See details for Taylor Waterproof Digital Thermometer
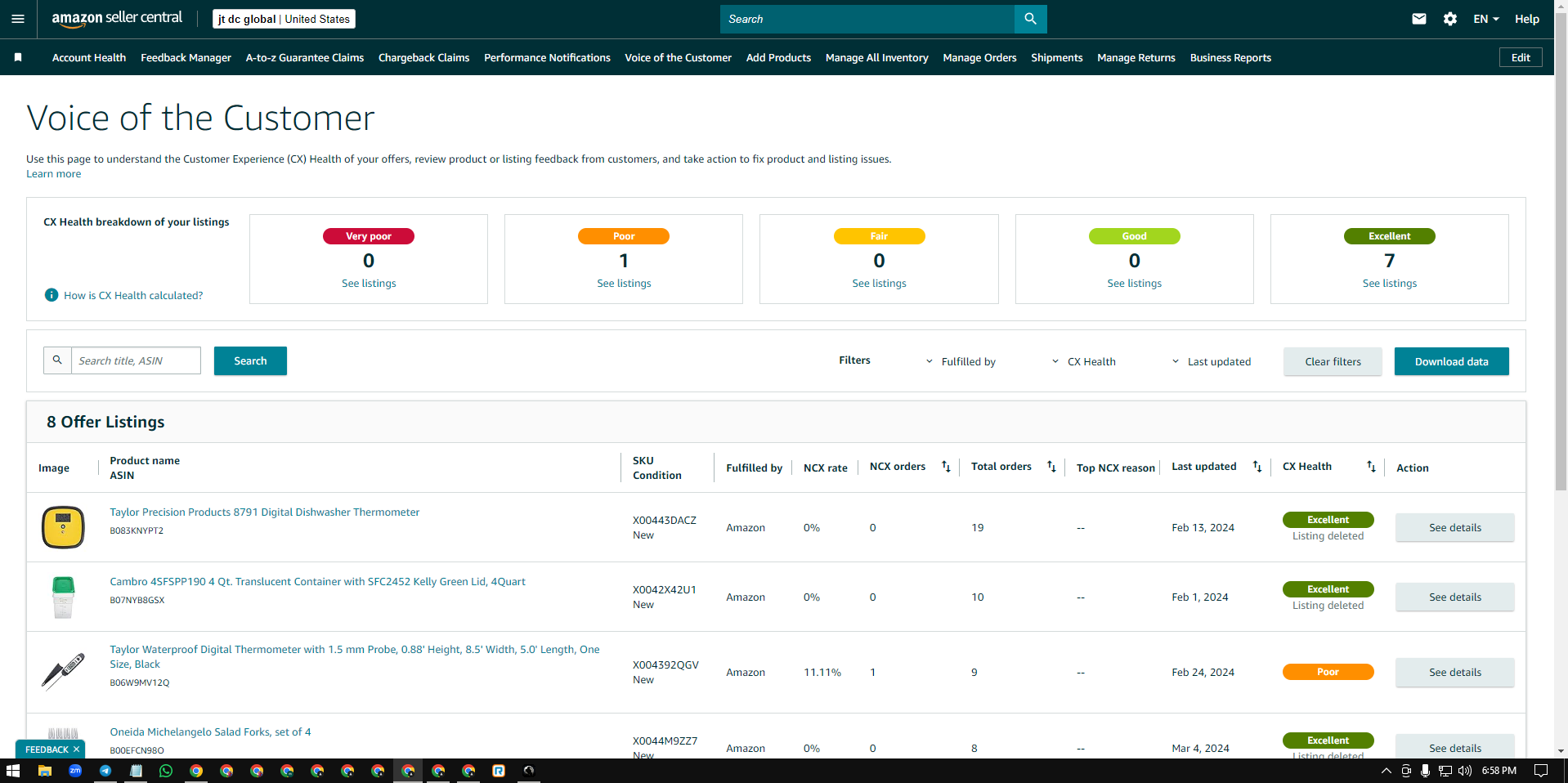The width and height of the screenshot is (1568, 783). tap(1454, 672)
